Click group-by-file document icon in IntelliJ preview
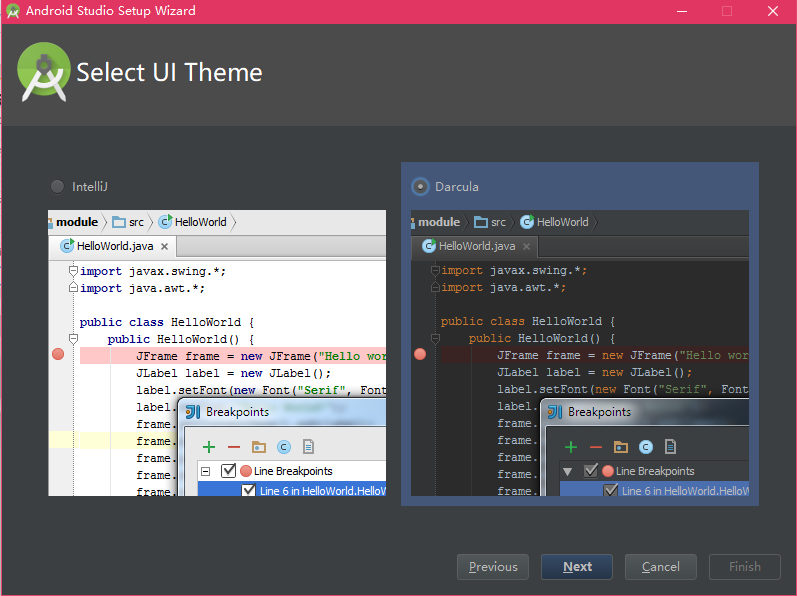The image size is (797, 596). tap(309, 447)
